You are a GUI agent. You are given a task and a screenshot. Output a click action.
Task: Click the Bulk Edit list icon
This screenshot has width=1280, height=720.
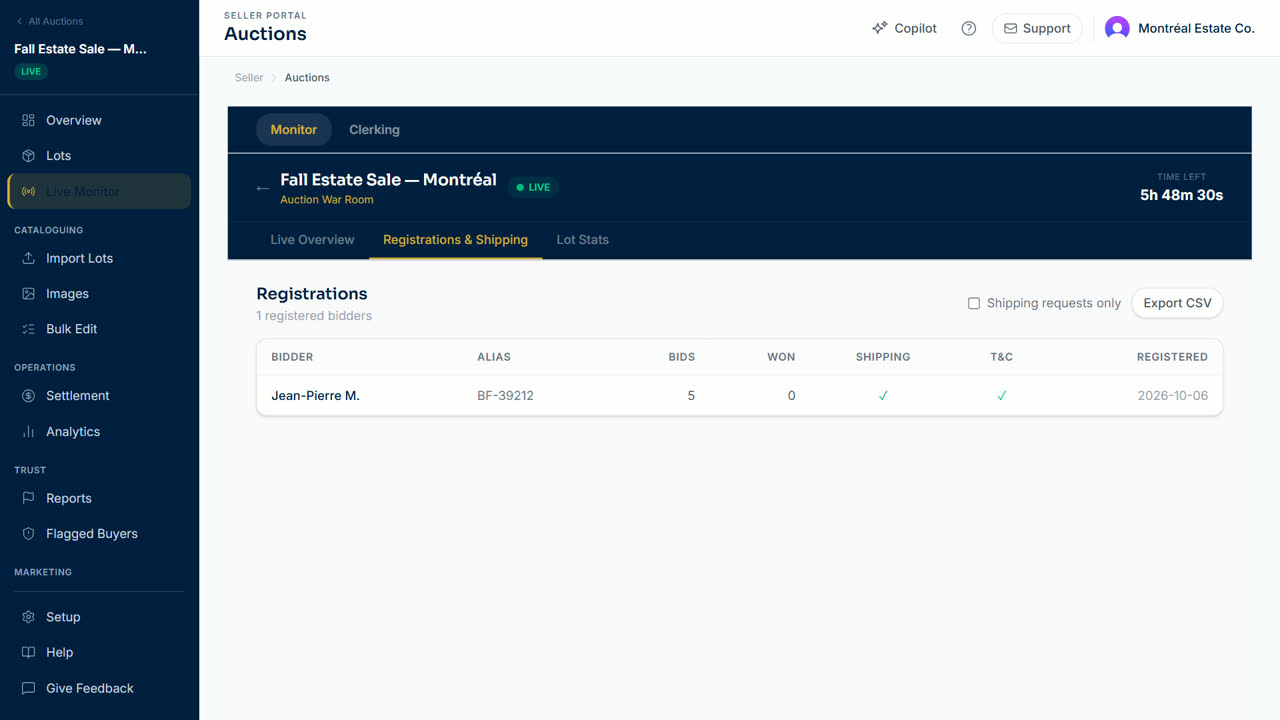28,329
